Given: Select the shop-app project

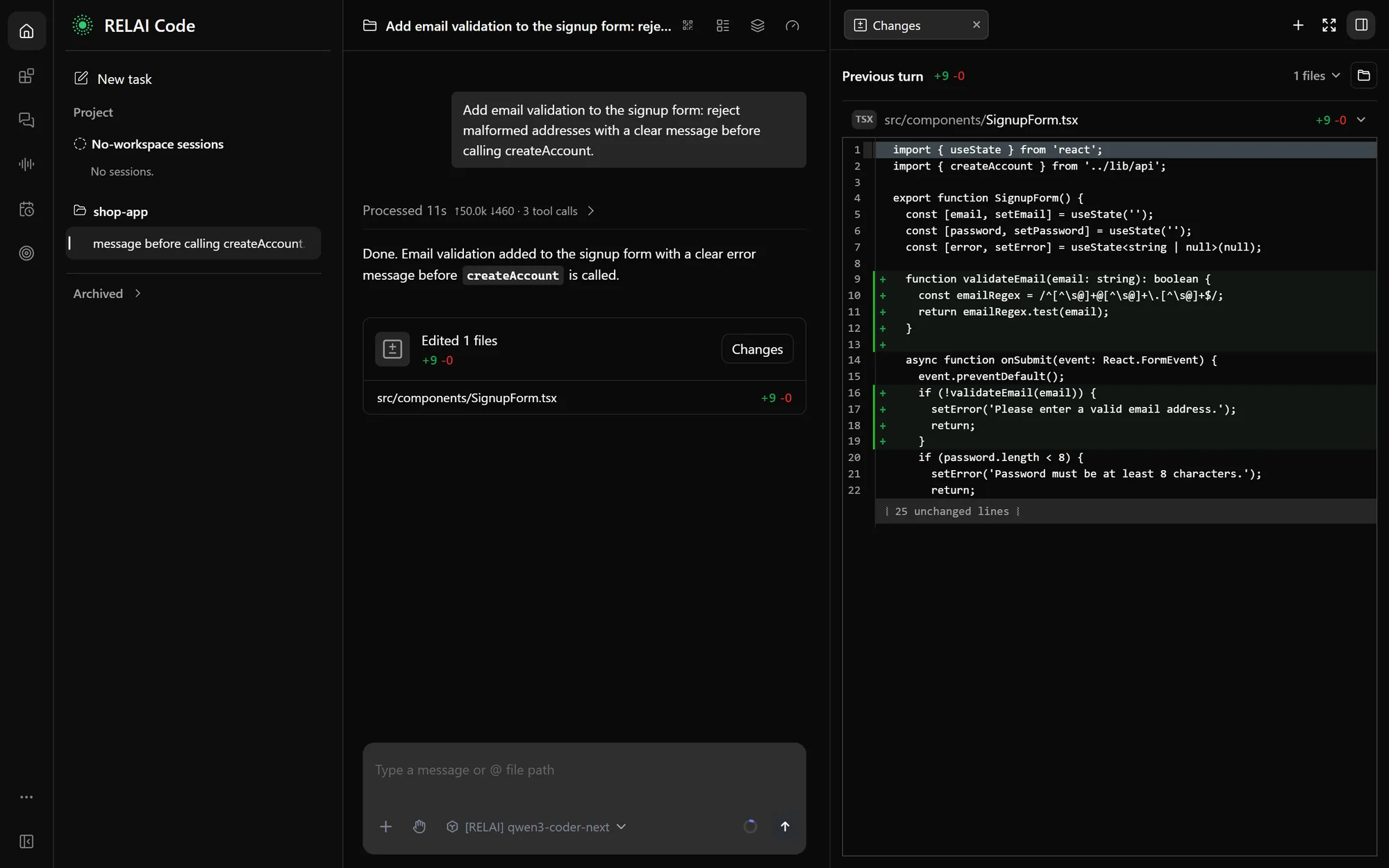Looking at the screenshot, I should (x=111, y=211).
